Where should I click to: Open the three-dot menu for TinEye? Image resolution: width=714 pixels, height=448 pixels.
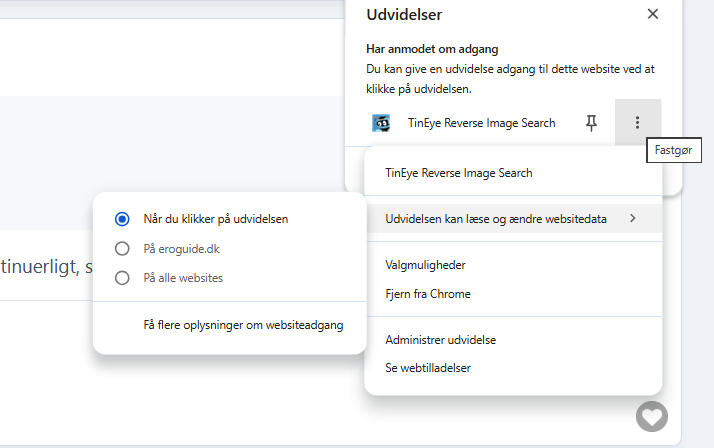pyautogui.click(x=638, y=122)
